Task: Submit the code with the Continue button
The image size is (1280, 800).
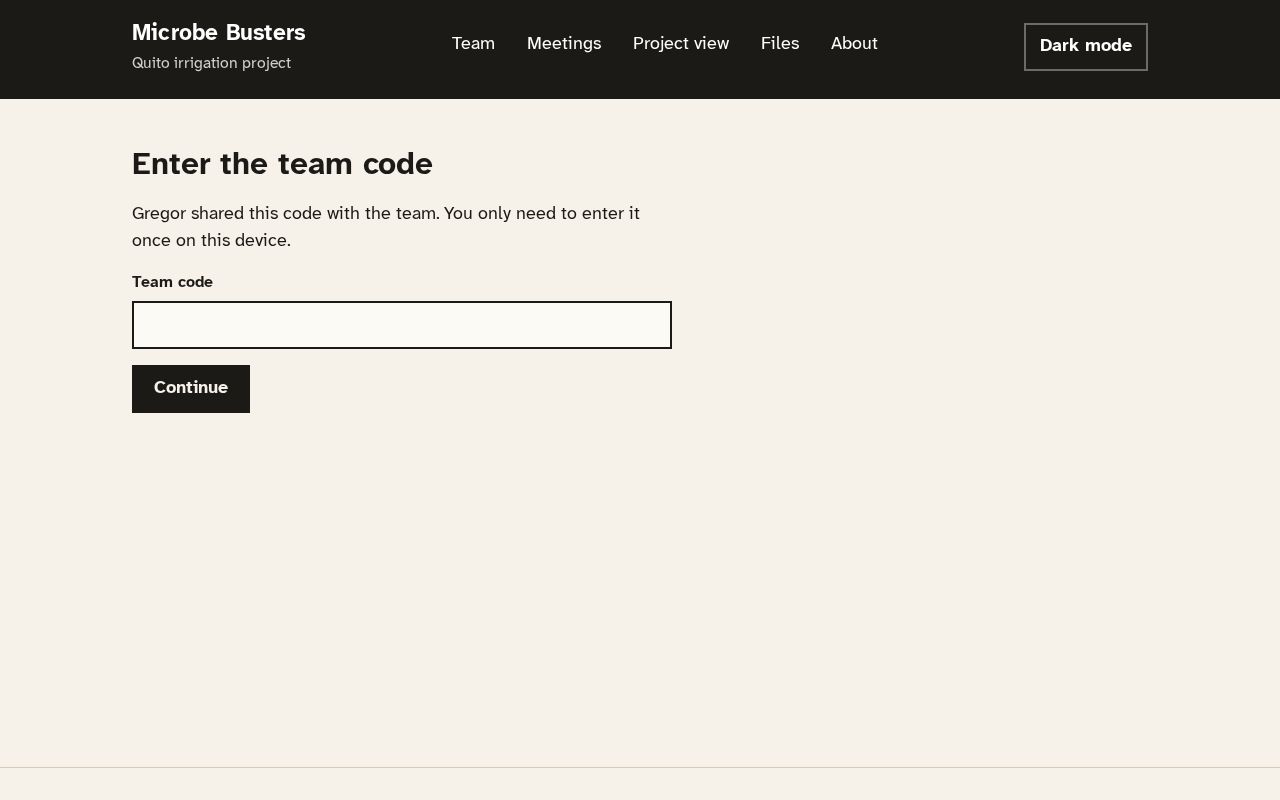Action: [x=191, y=389]
